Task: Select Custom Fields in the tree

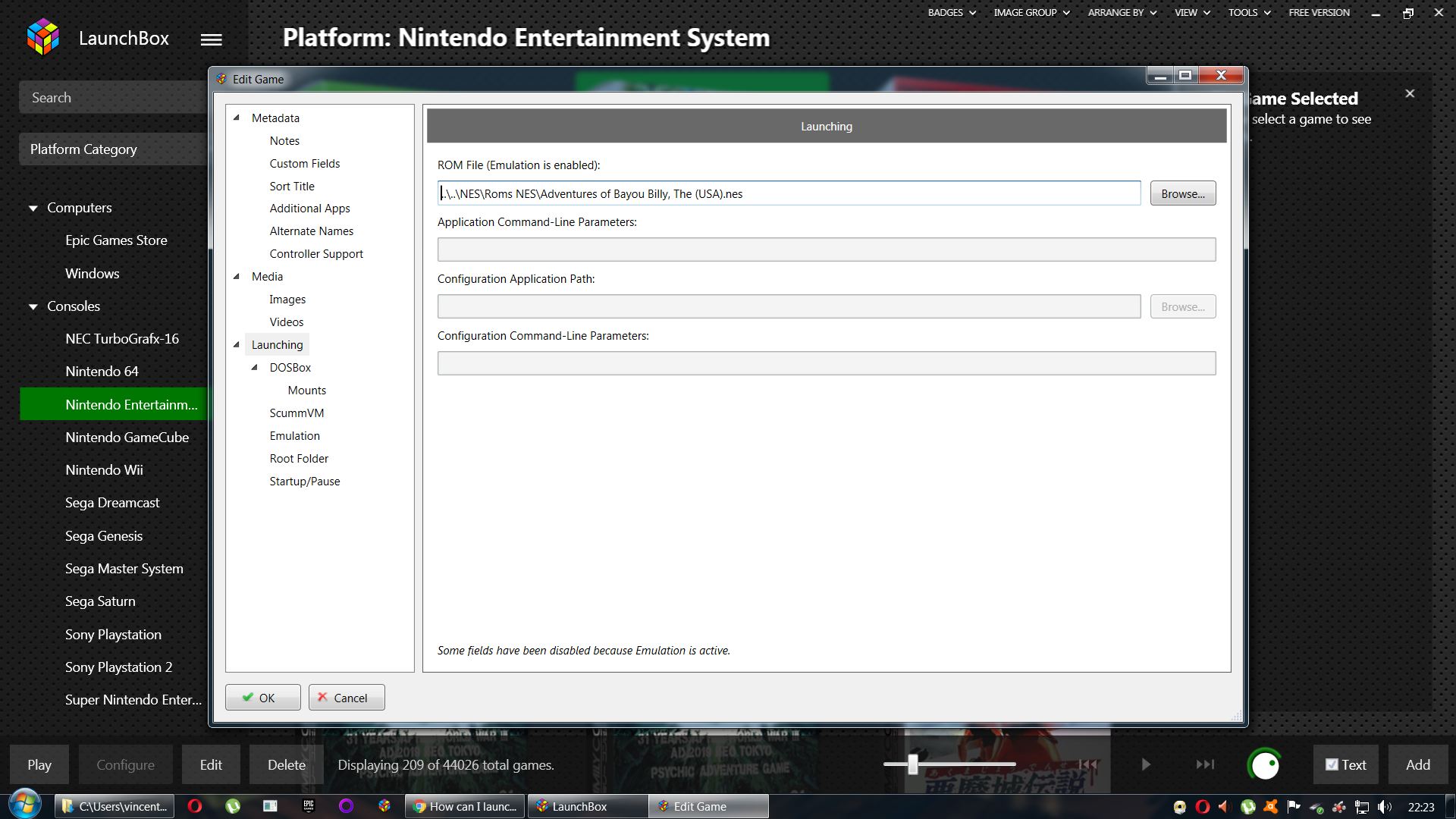Action: (305, 163)
